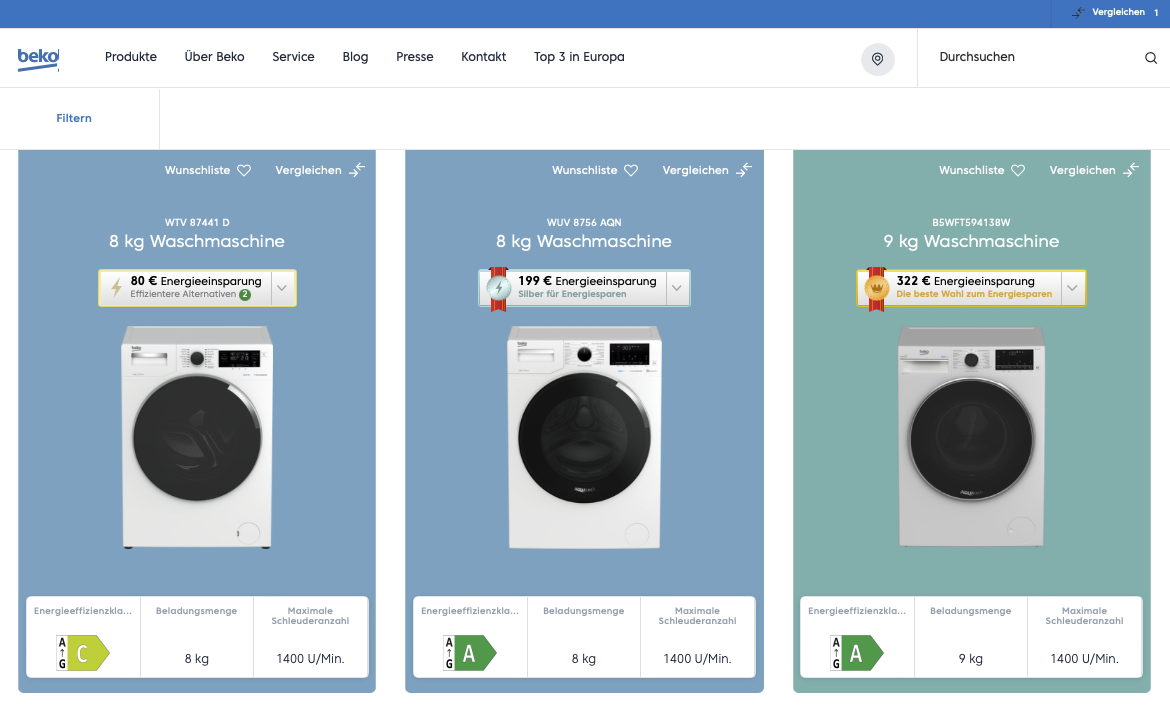
Task: Open 8 kg Waschmaschine title for WUV 8756 AQN
Action: (x=584, y=241)
